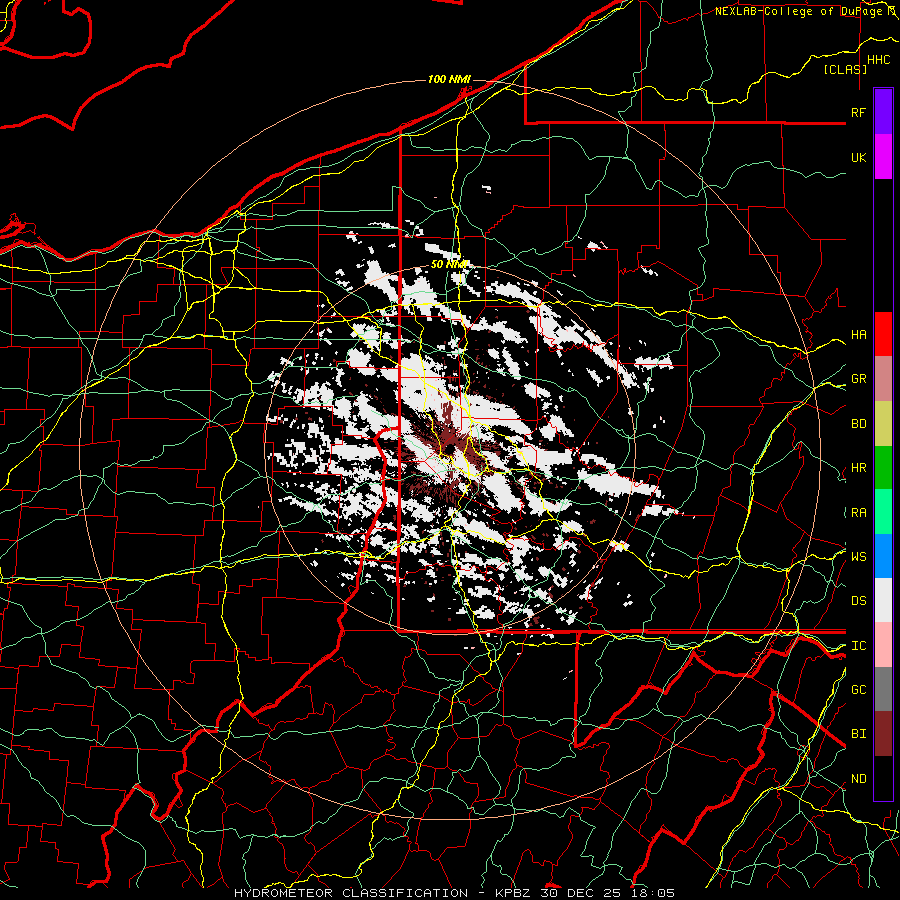Pick the RA light green swatch
The image size is (900, 900).
point(883,512)
